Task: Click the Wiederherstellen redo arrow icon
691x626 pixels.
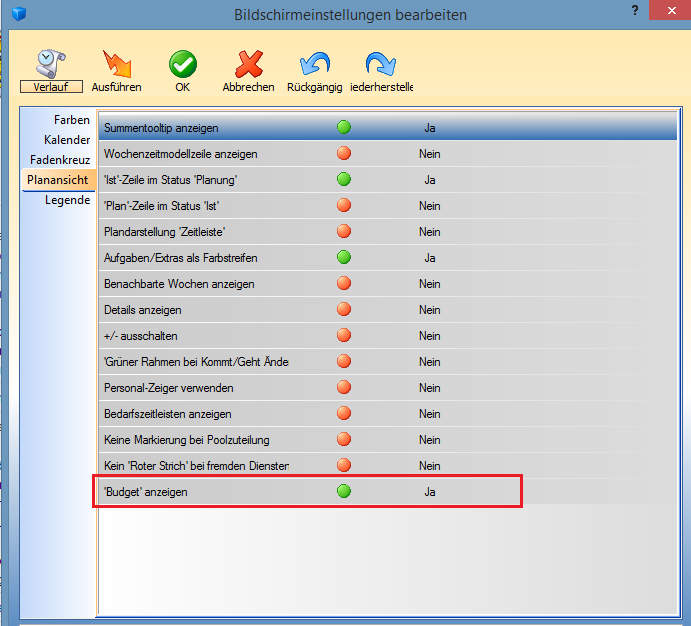Action: click(x=381, y=65)
